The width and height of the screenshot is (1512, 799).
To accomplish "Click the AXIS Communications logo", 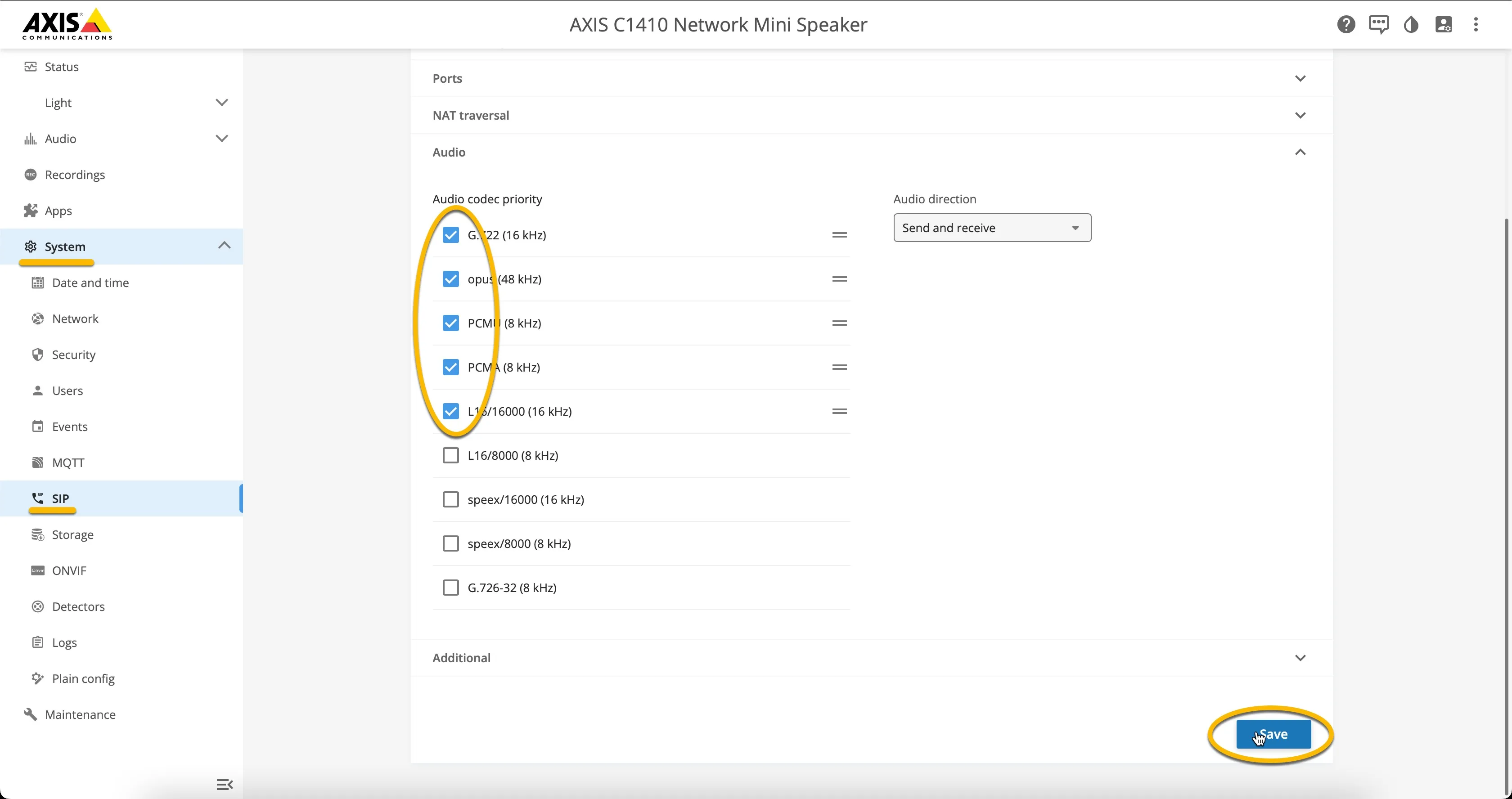I will 67,24.
